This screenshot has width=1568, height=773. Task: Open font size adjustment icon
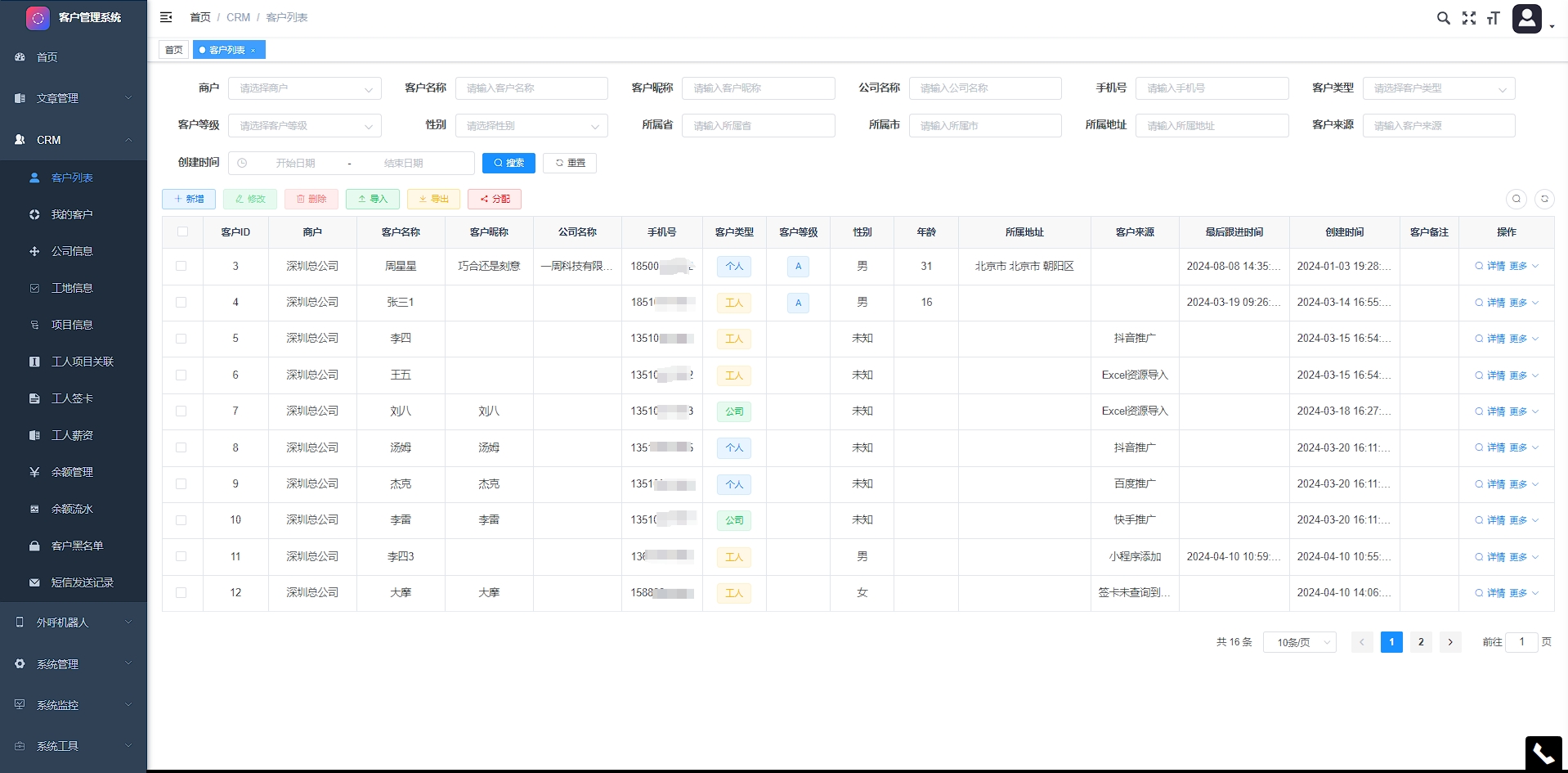coord(1493,18)
